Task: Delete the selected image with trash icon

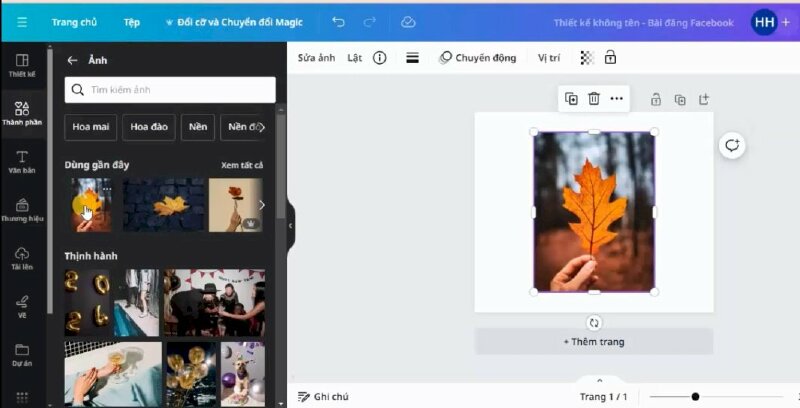Action: coord(594,98)
